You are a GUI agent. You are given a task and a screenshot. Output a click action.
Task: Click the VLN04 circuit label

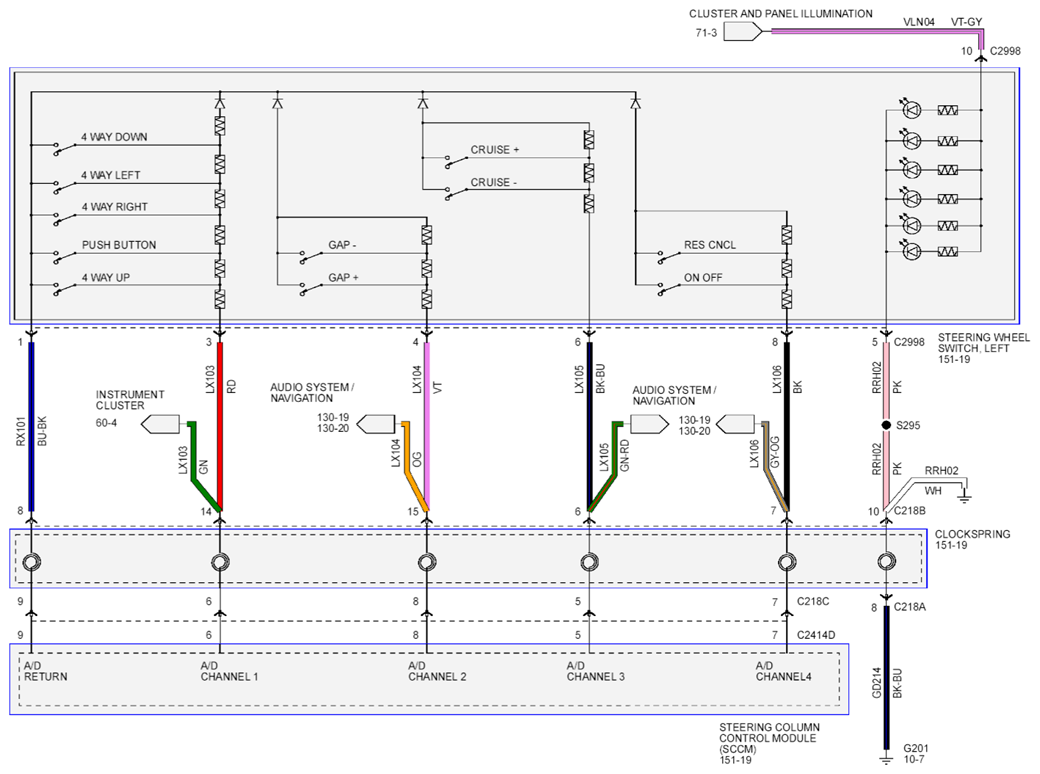(x=919, y=22)
